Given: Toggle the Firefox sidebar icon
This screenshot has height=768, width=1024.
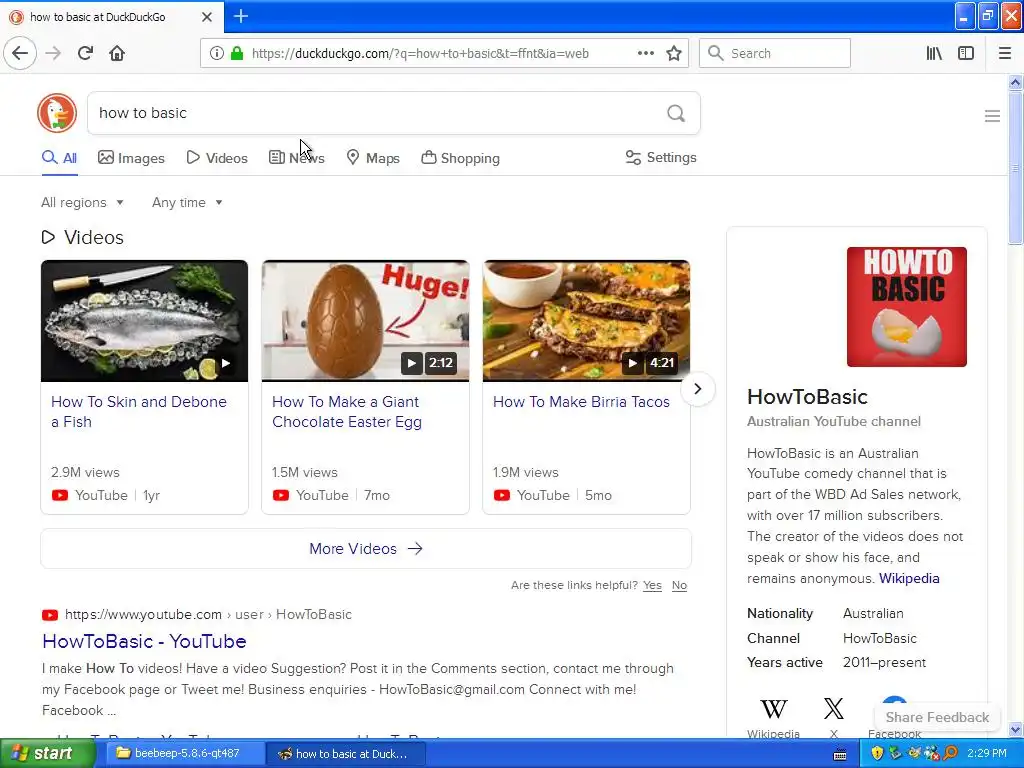Looking at the screenshot, I should [x=966, y=53].
